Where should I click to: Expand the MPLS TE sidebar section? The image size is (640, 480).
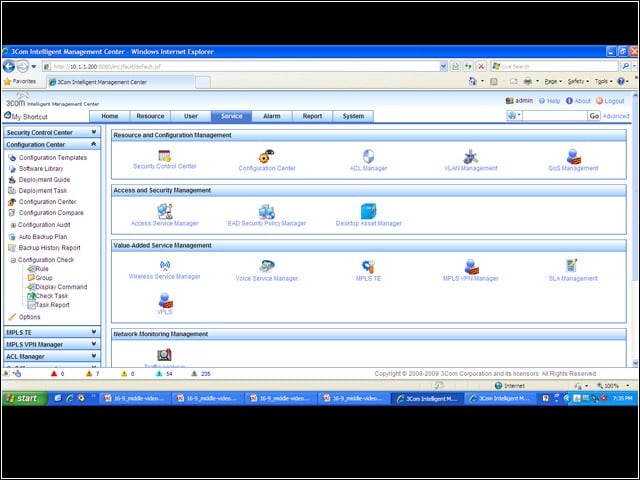click(x=94, y=332)
